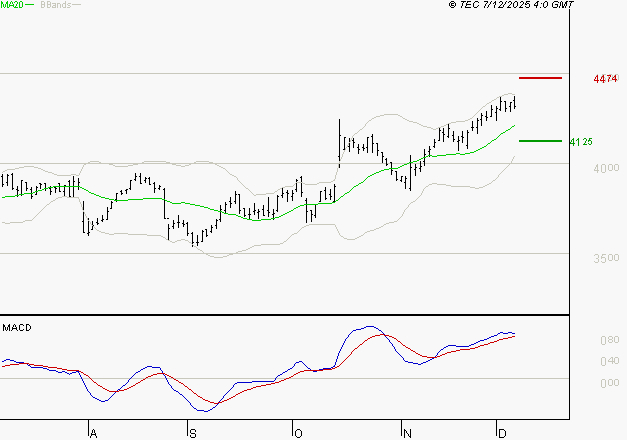This screenshot has width=627, height=440.
Task: Click the green 41.25 support level label
Action: (x=581, y=142)
